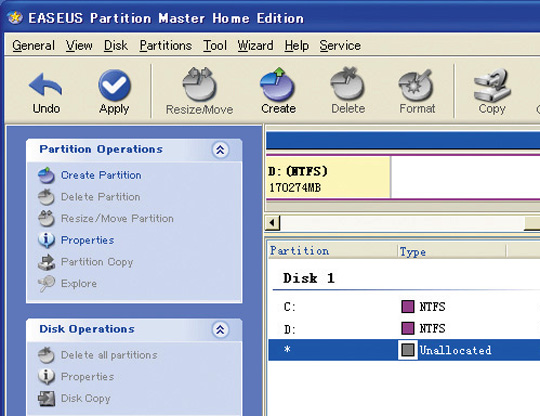Screen dimensions: 540x416
Task: Click the Create Partition link
Action: pyautogui.click(x=101, y=175)
